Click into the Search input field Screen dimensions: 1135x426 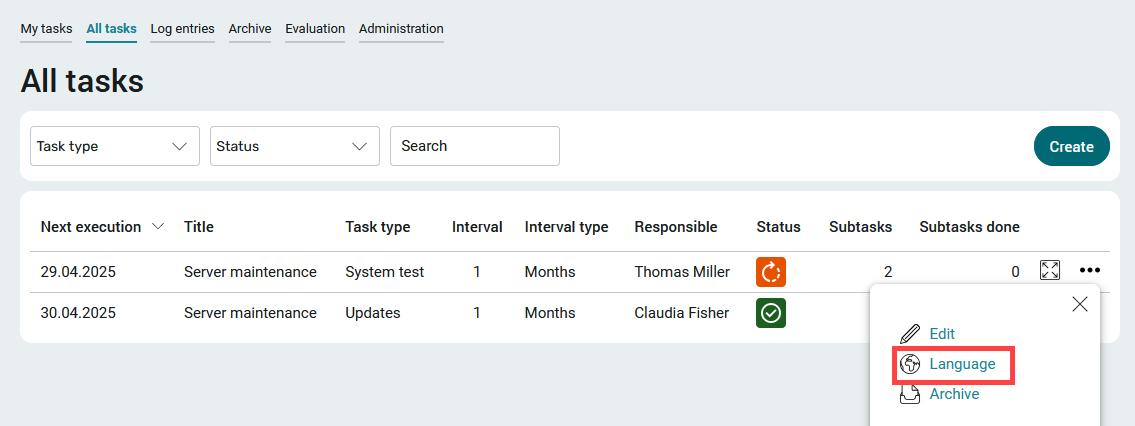coord(475,146)
